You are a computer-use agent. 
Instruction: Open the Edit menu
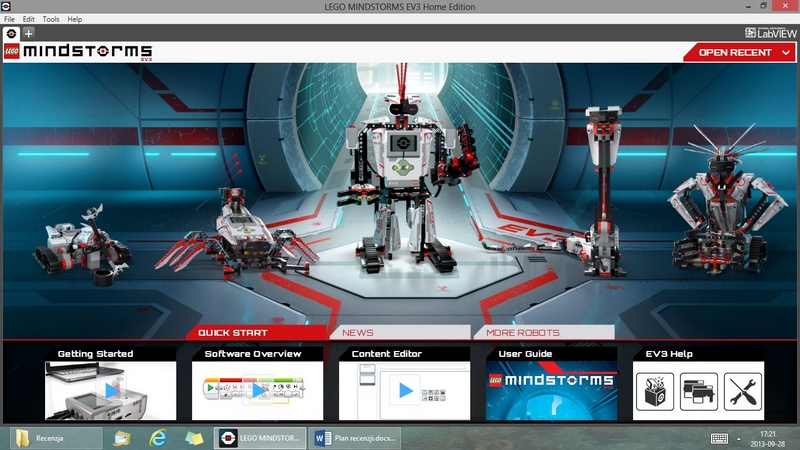(x=29, y=19)
